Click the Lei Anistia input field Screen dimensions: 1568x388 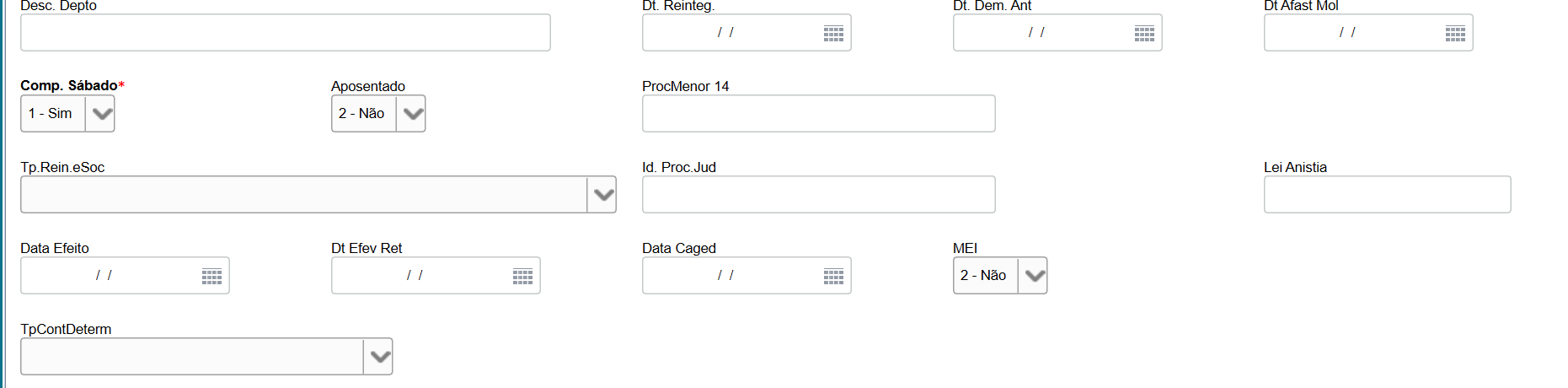(x=1387, y=195)
